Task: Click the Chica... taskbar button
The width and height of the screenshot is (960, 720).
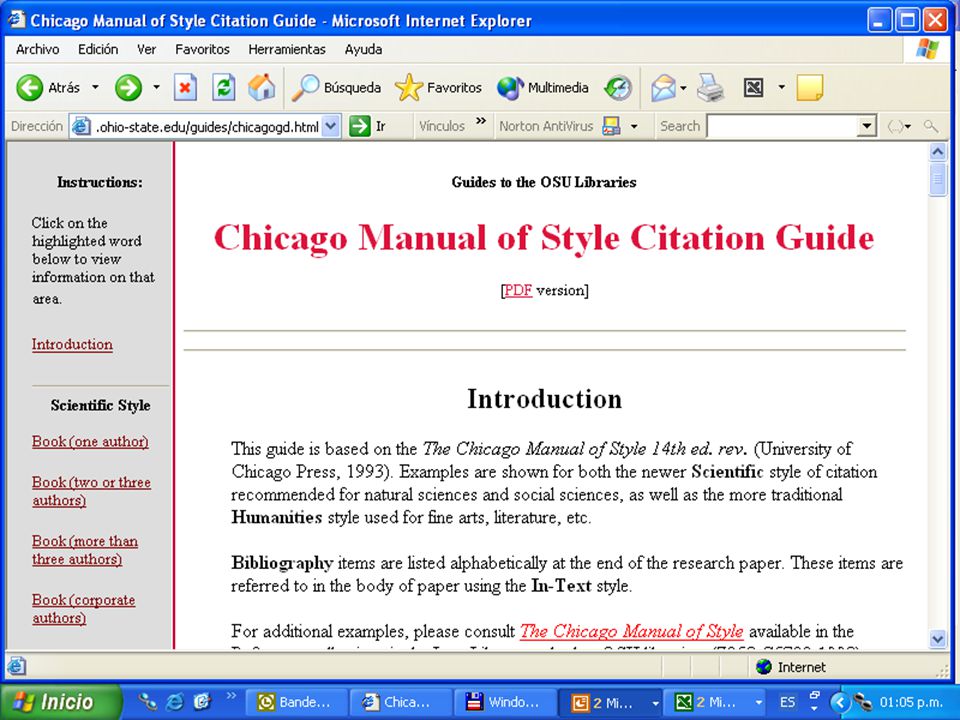Action: [x=400, y=702]
